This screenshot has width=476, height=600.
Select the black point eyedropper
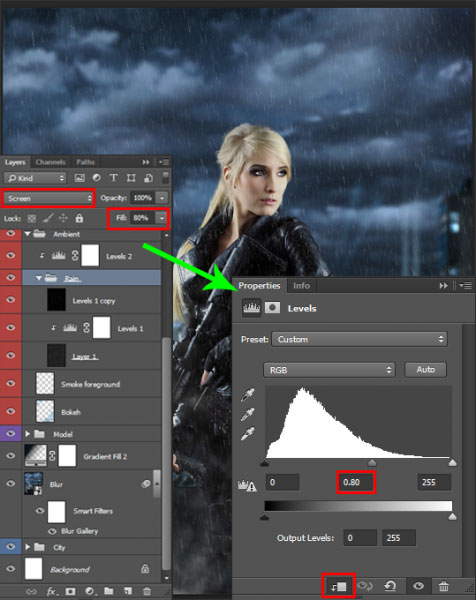[x=248, y=395]
